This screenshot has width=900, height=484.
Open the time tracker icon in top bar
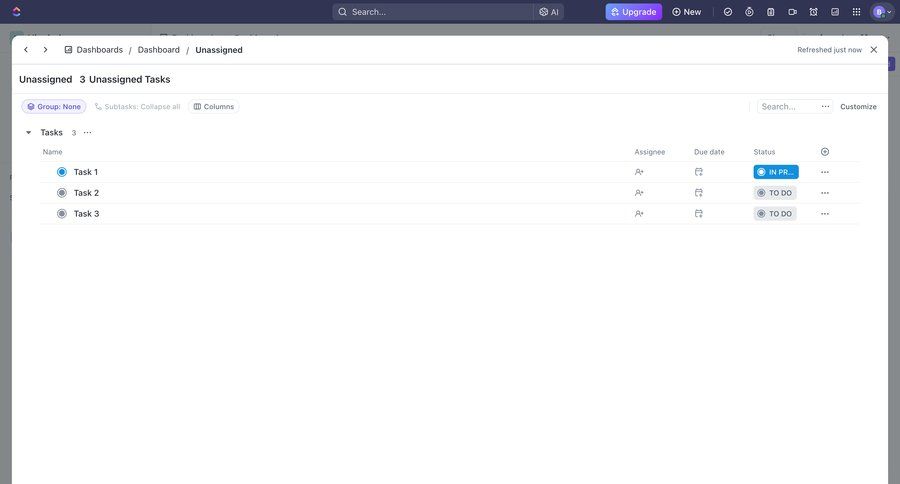tap(749, 11)
